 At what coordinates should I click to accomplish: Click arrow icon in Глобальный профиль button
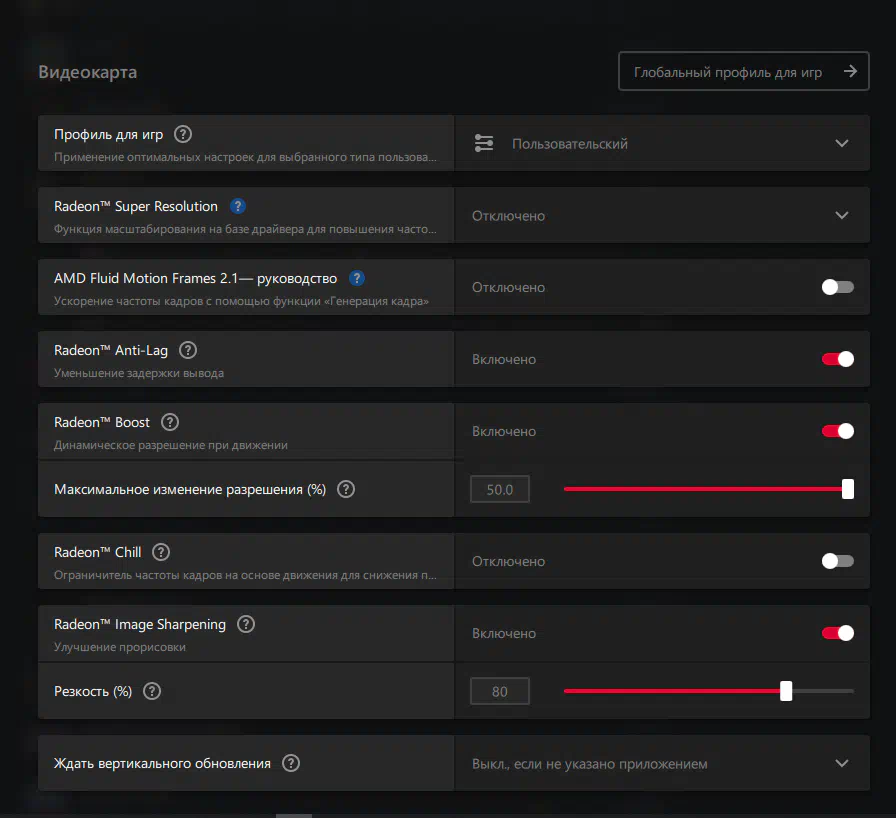(850, 71)
